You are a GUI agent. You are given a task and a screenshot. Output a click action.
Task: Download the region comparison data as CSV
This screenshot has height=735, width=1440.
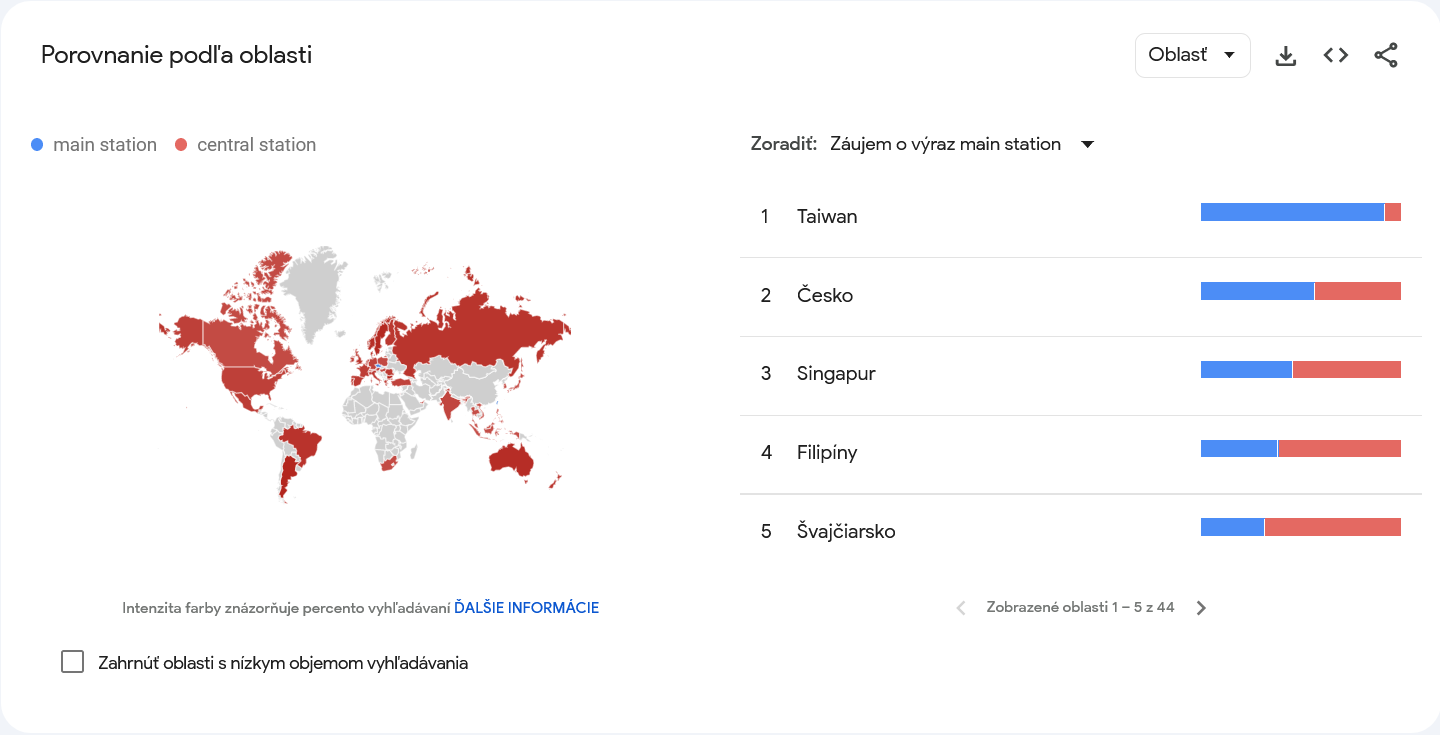pyautogui.click(x=1286, y=56)
